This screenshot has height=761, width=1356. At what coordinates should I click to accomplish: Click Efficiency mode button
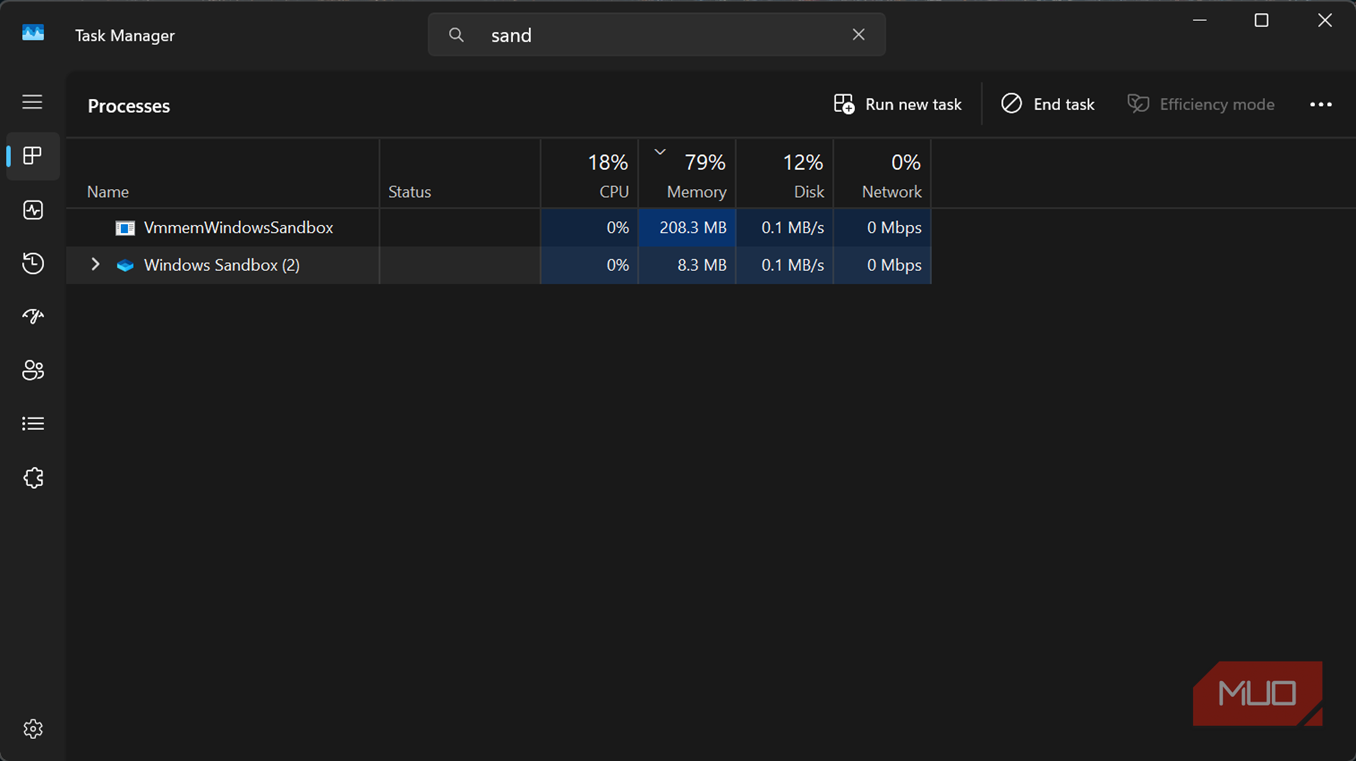pos(1200,104)
